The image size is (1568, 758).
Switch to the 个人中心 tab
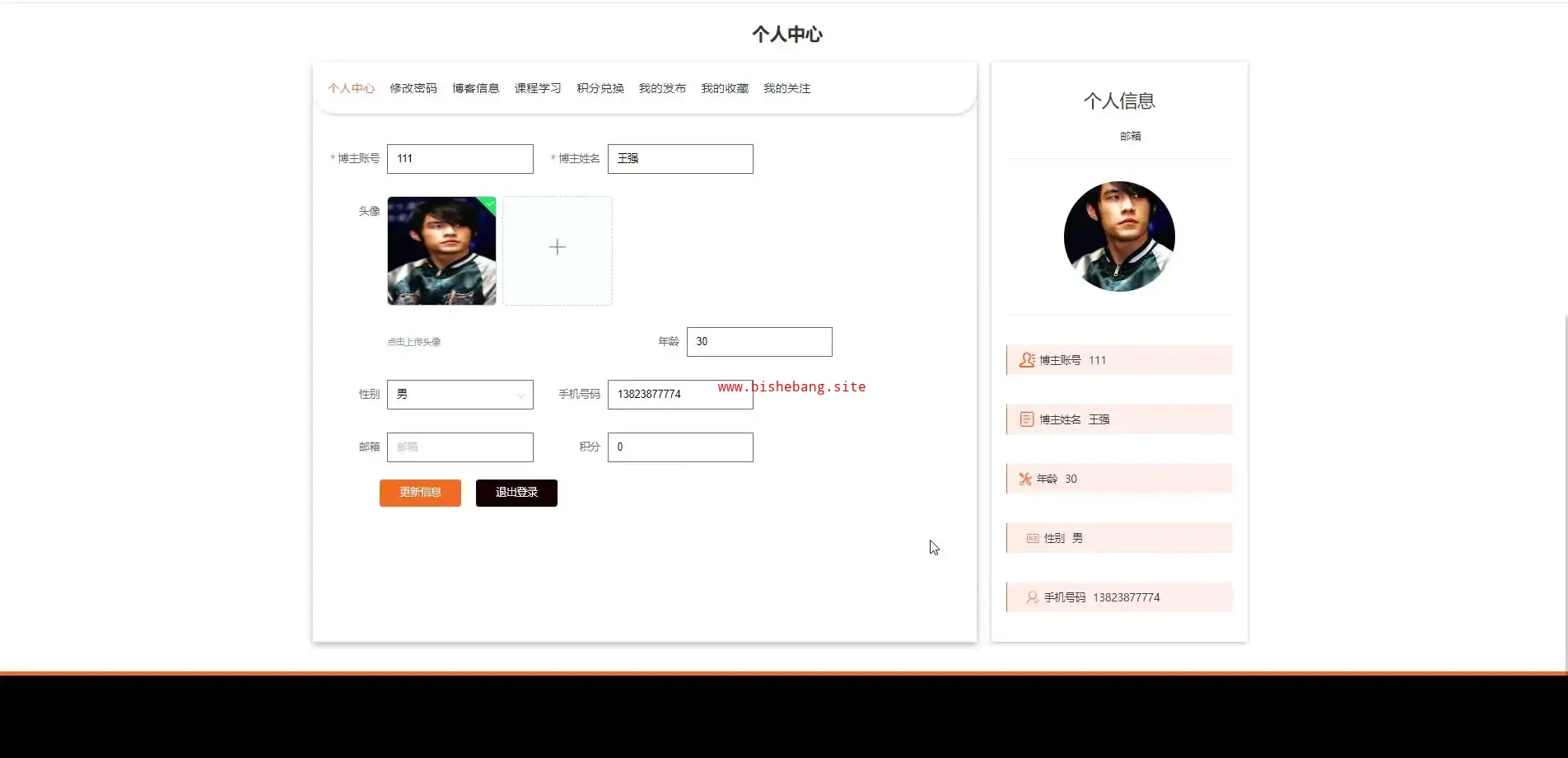pos(351,88)
